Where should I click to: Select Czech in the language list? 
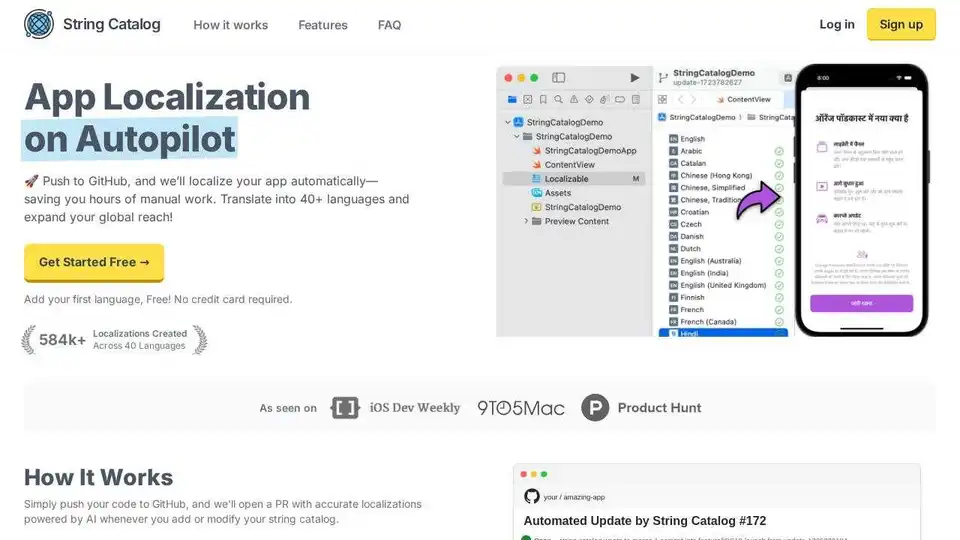[685, 224]
